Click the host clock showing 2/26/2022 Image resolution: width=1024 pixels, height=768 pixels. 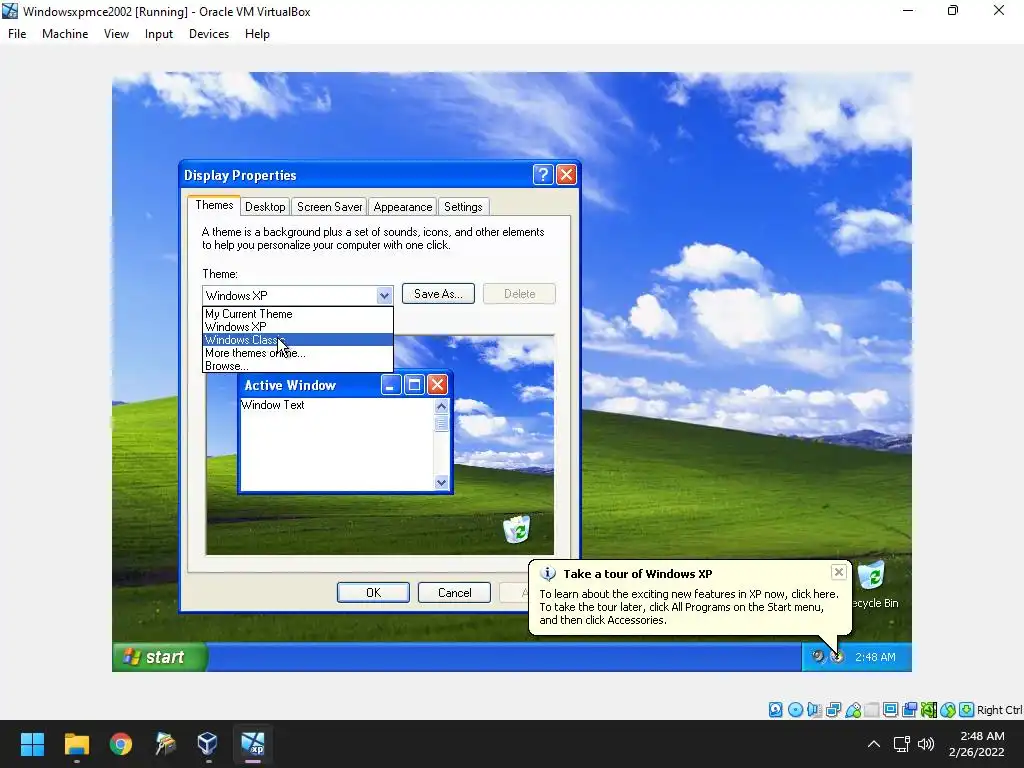click(976, 744)
